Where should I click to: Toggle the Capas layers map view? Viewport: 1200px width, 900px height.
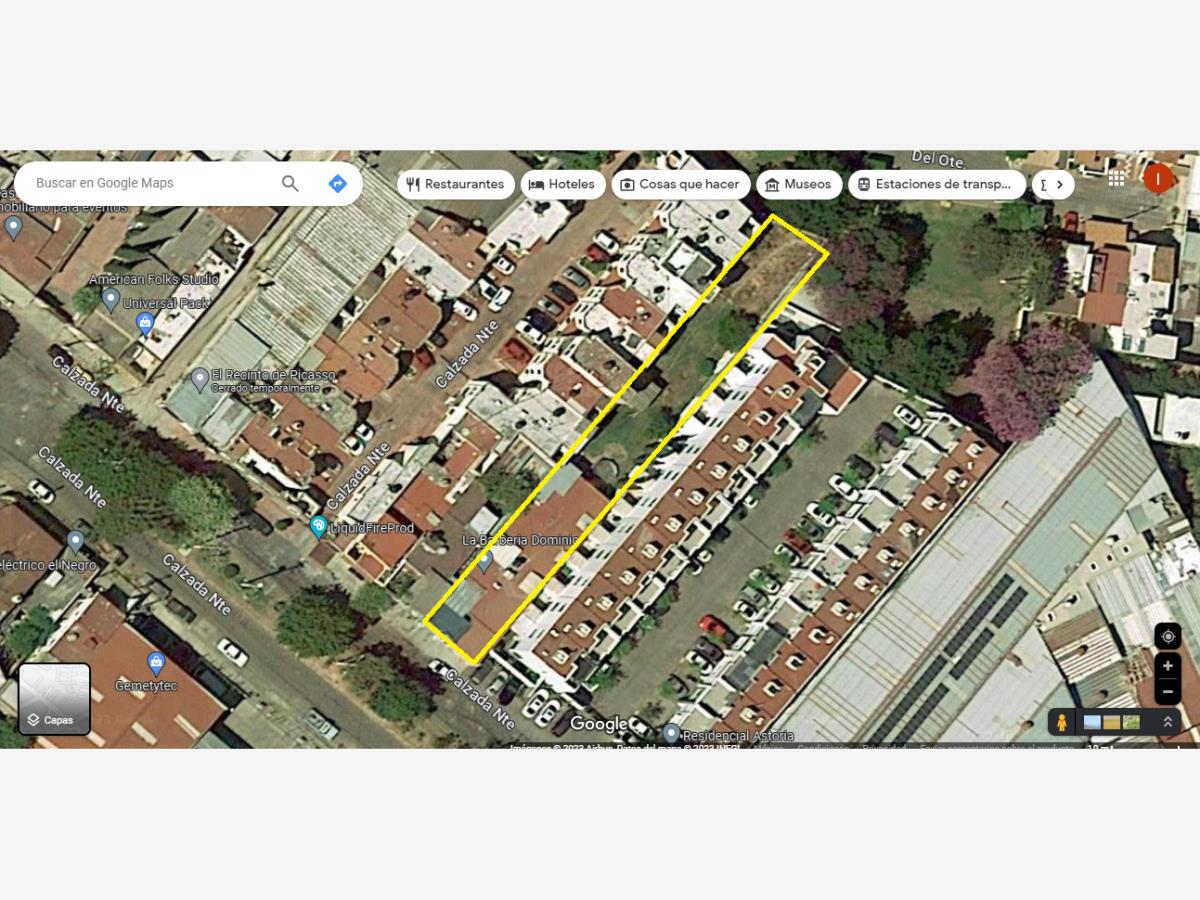click(54, 699)
